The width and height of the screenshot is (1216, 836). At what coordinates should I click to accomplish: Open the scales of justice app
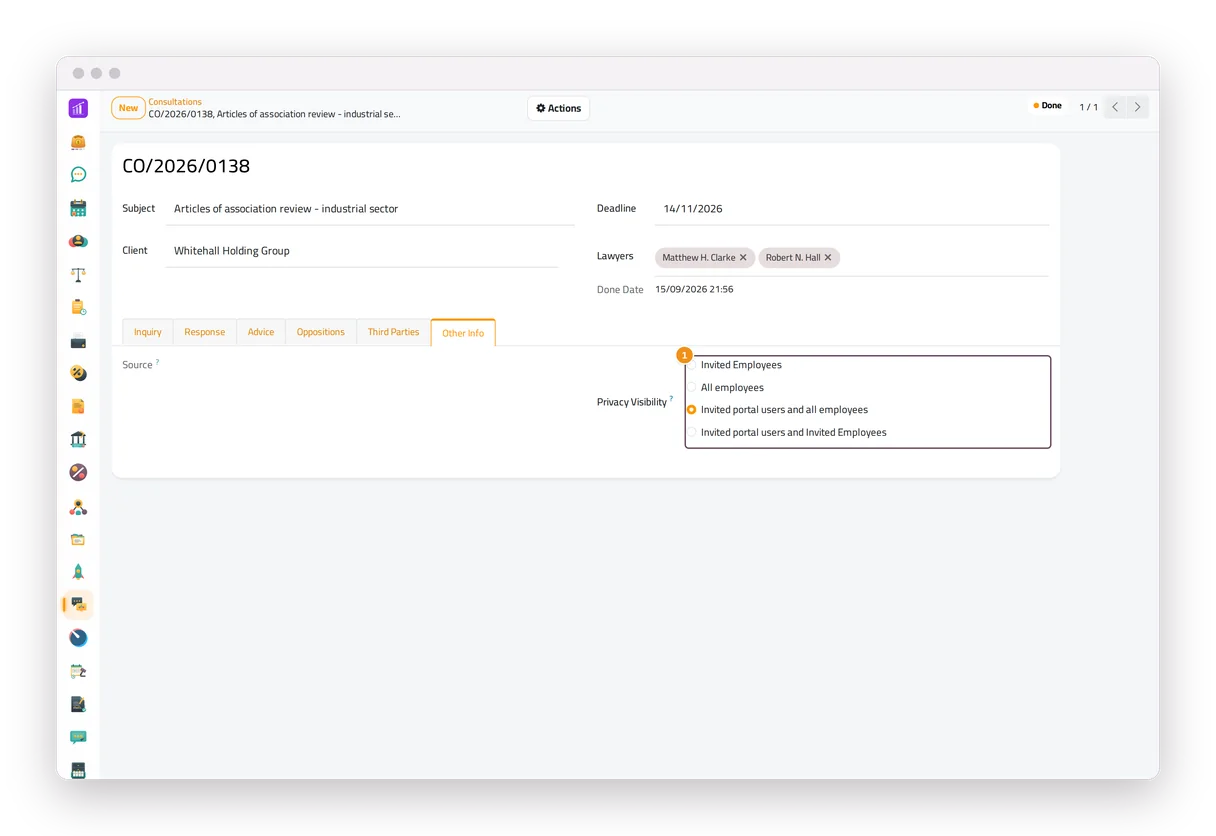pyautogui.click(x=78, y=274)
